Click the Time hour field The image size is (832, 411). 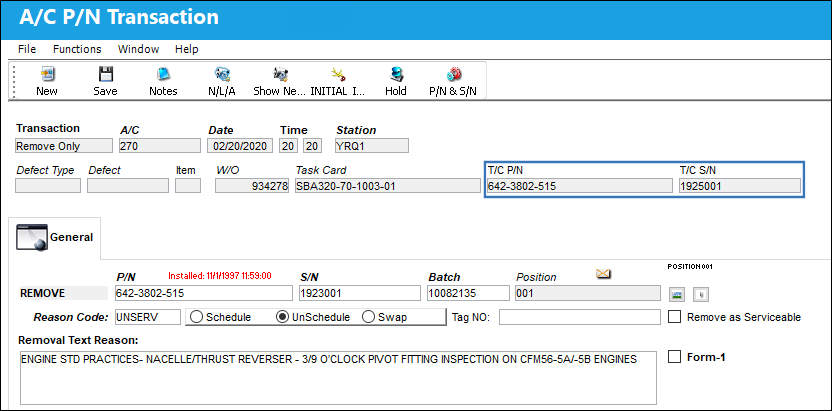[x=289, y=146]
